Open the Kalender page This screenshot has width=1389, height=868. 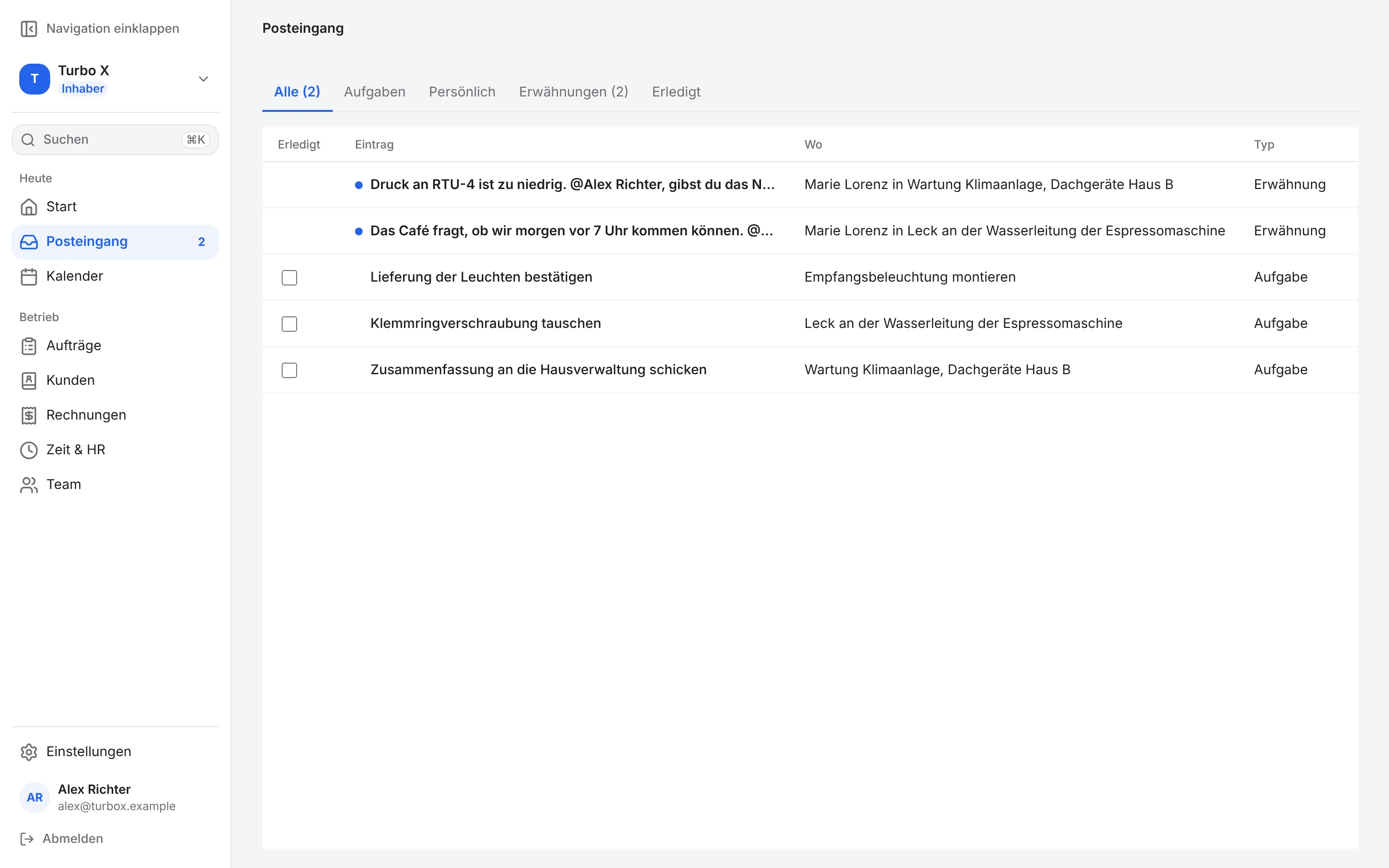point(115,276)
